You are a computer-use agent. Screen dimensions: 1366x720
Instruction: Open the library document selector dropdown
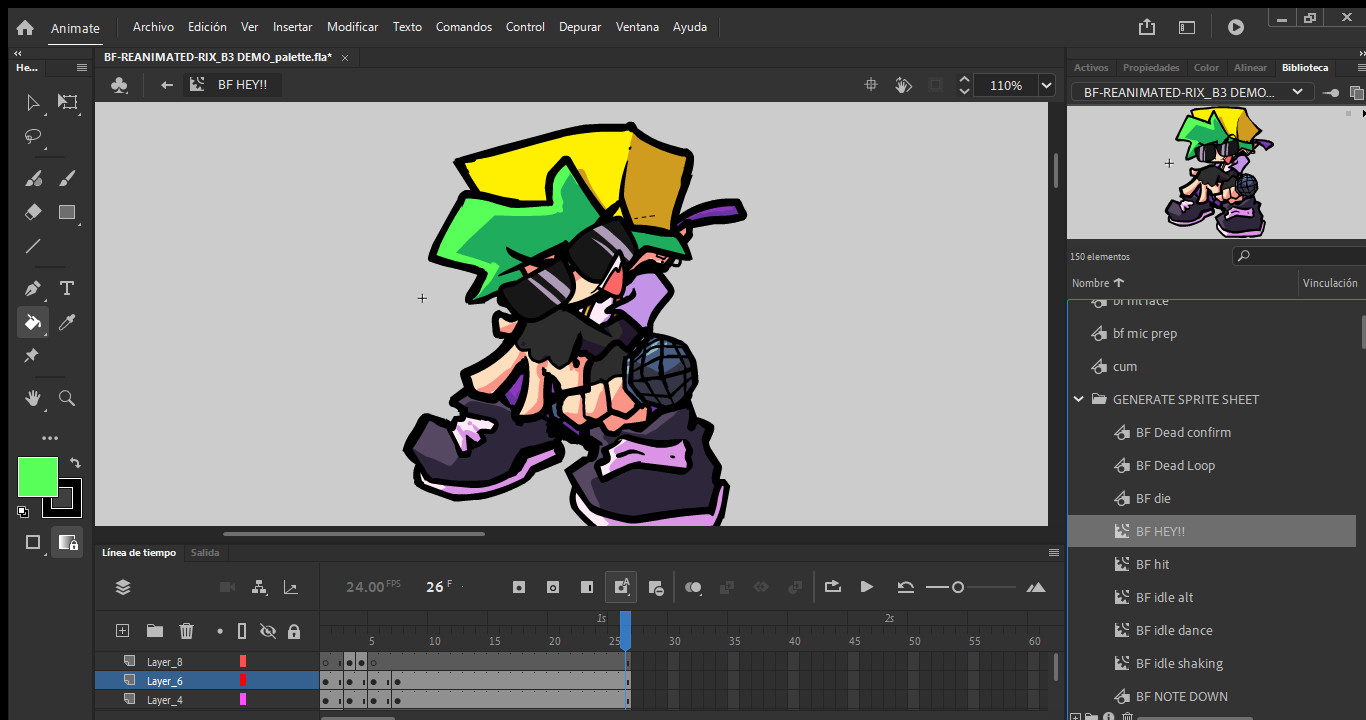pos(1192,92)
